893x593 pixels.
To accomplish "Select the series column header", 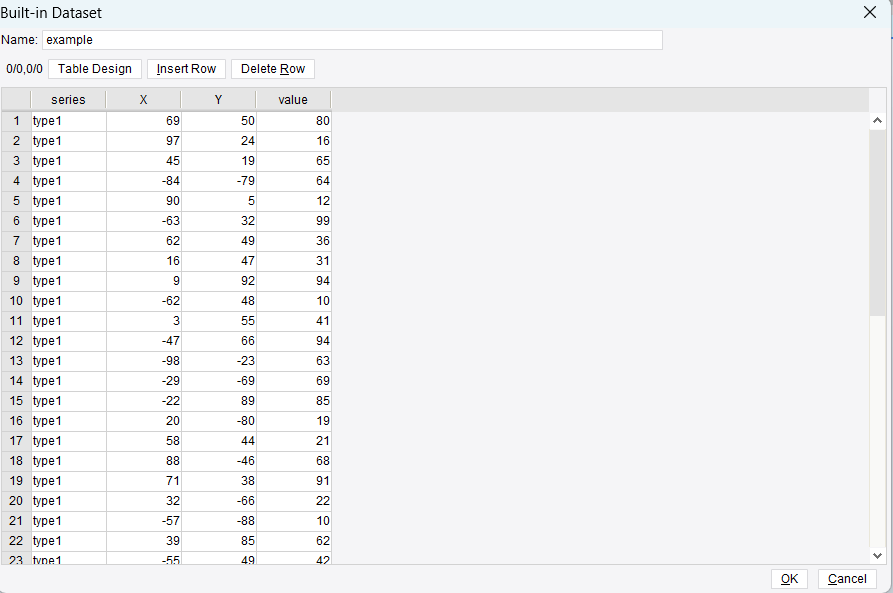I will pyautogui.click(x=68, y=100).
